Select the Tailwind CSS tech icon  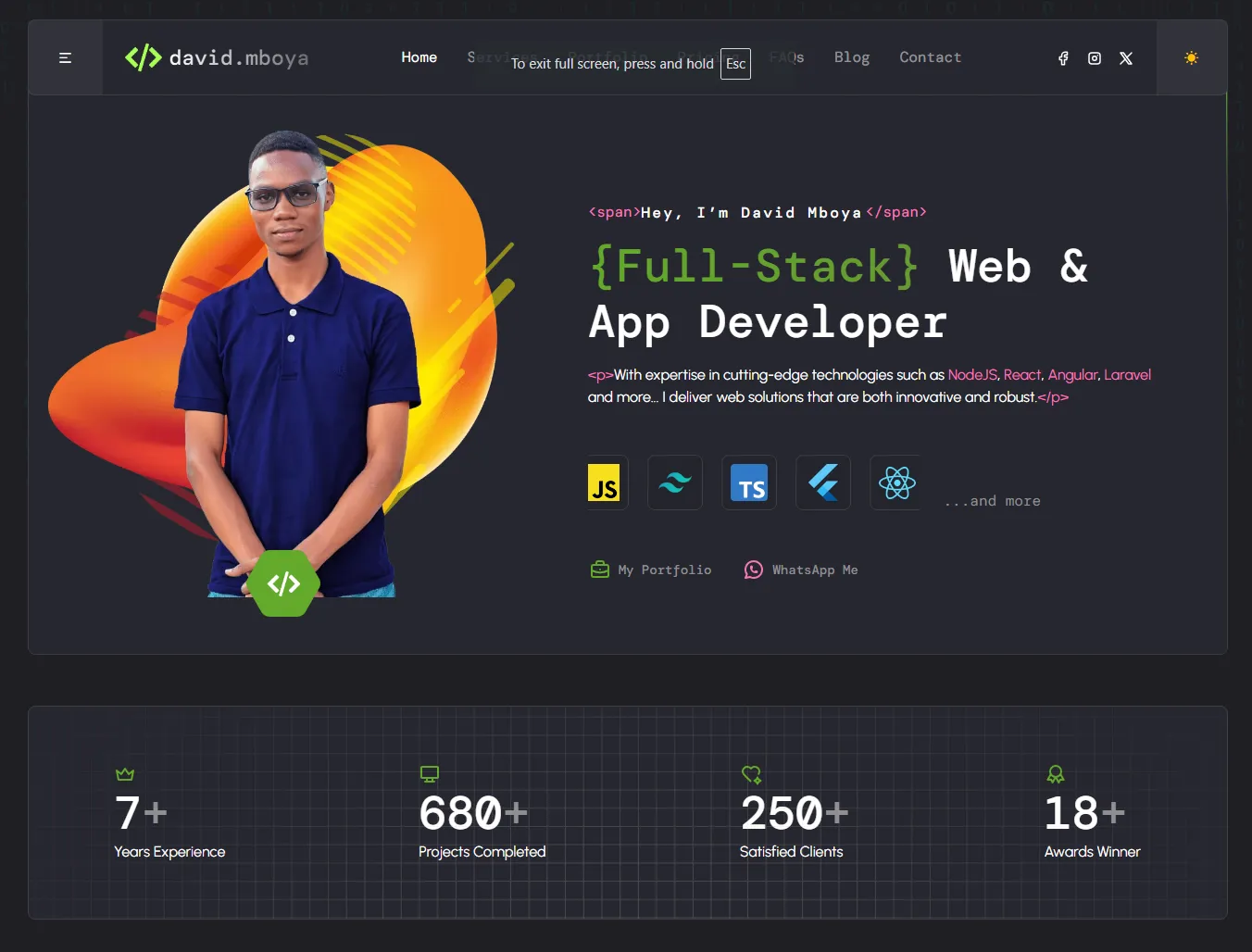click(x=675, y=482)
